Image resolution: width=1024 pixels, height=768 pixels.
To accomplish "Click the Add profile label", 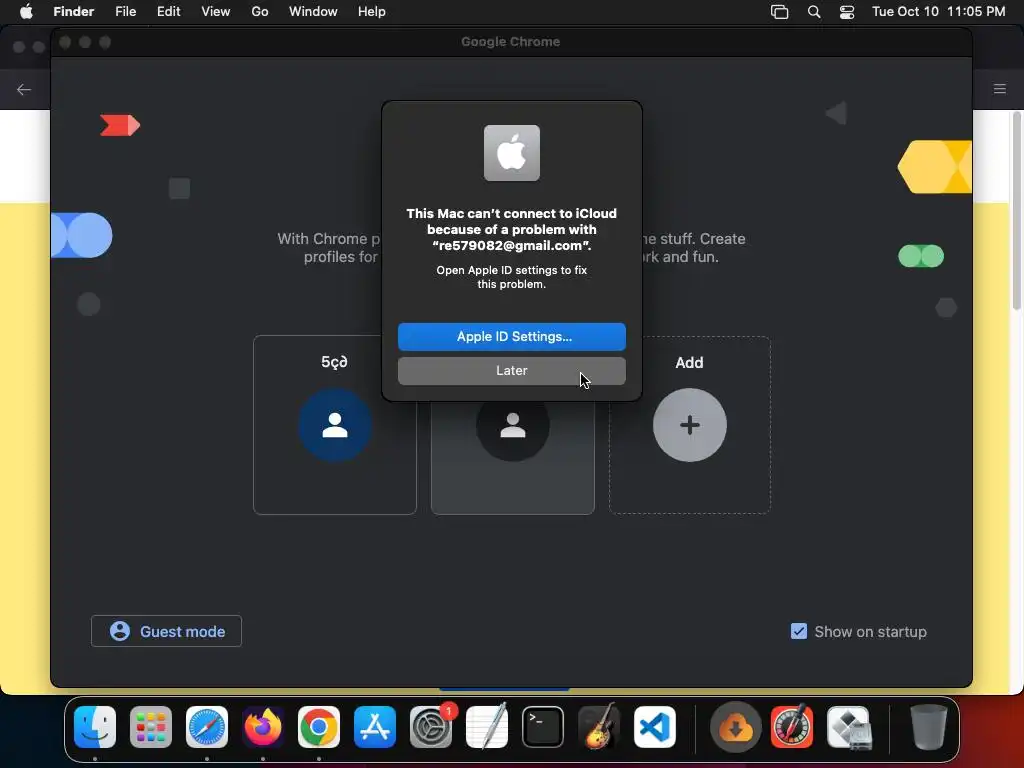I will [x=690, y=362].
